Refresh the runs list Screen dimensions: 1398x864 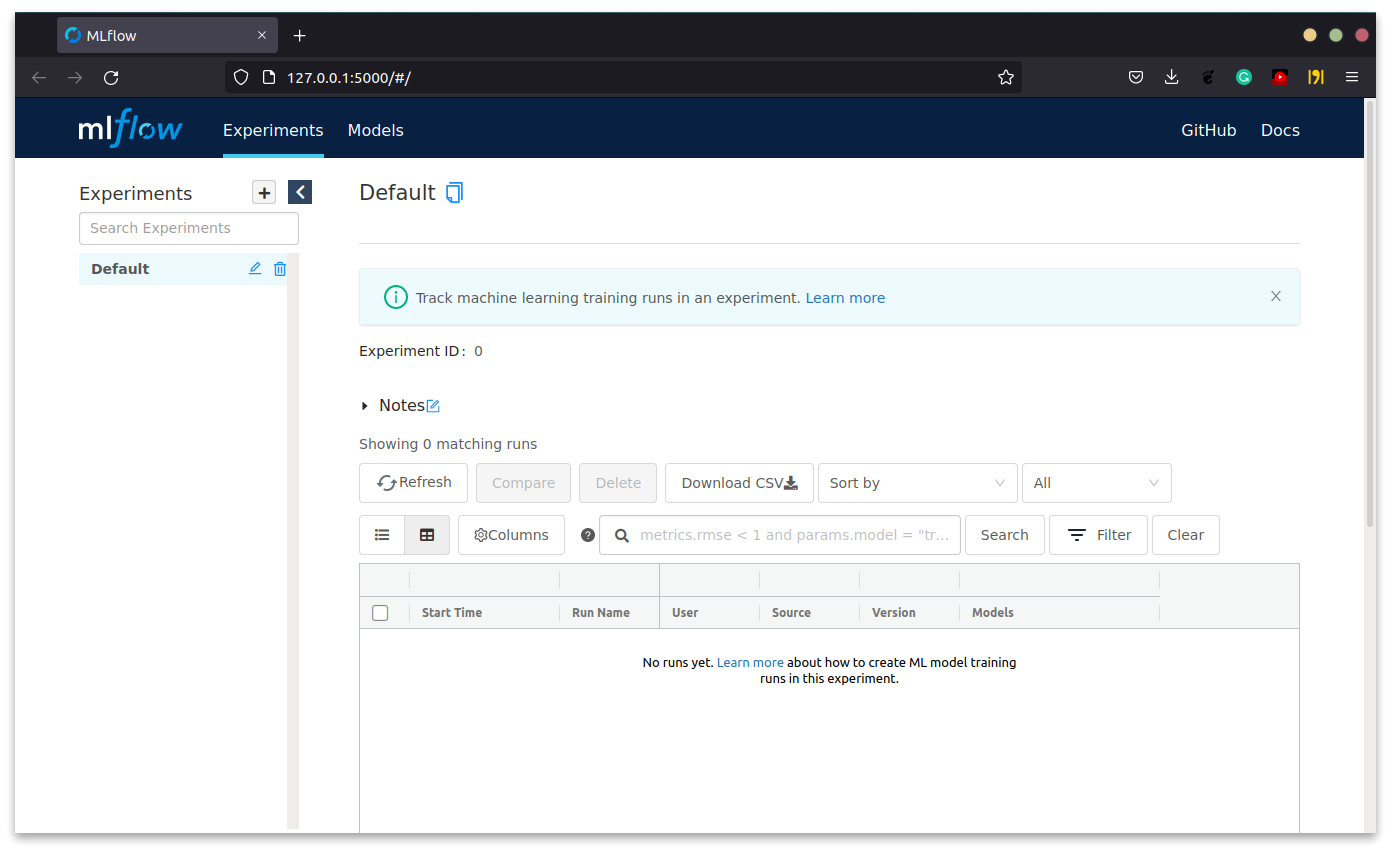coord(413,483)
